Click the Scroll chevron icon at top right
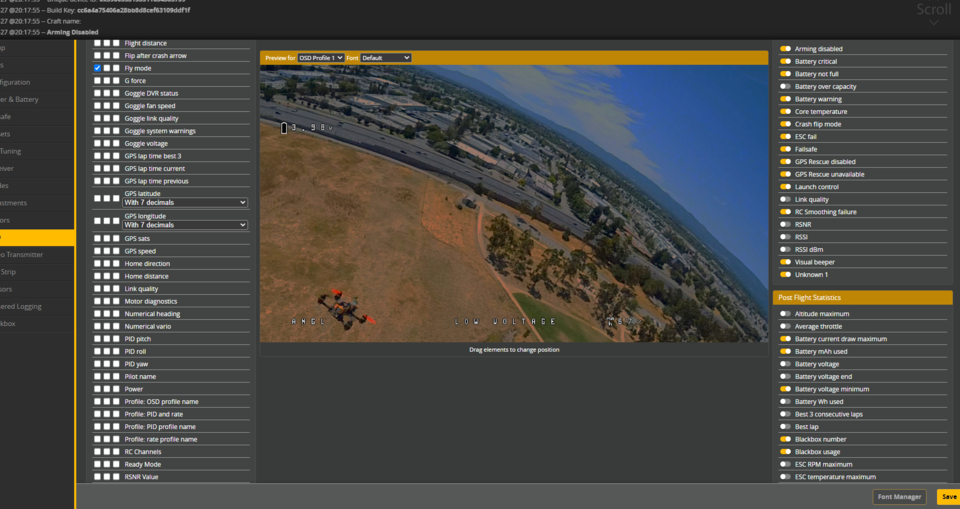This screenshot has height=509, width=960. [933, 24]
